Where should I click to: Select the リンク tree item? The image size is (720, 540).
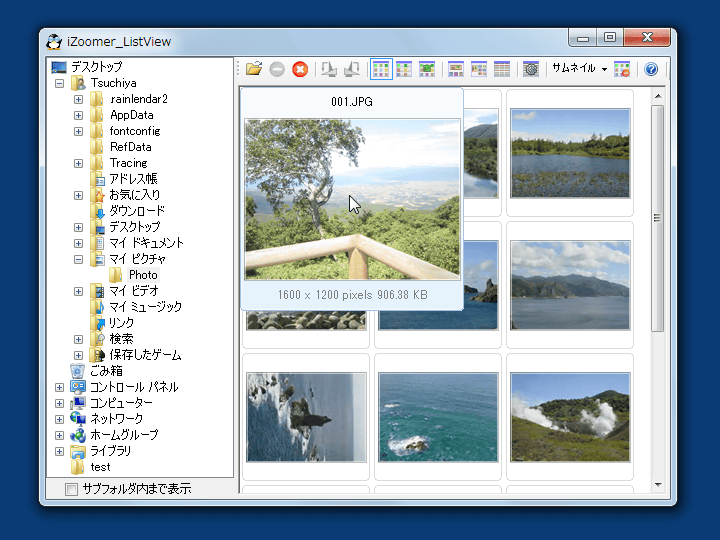(121, 323)
